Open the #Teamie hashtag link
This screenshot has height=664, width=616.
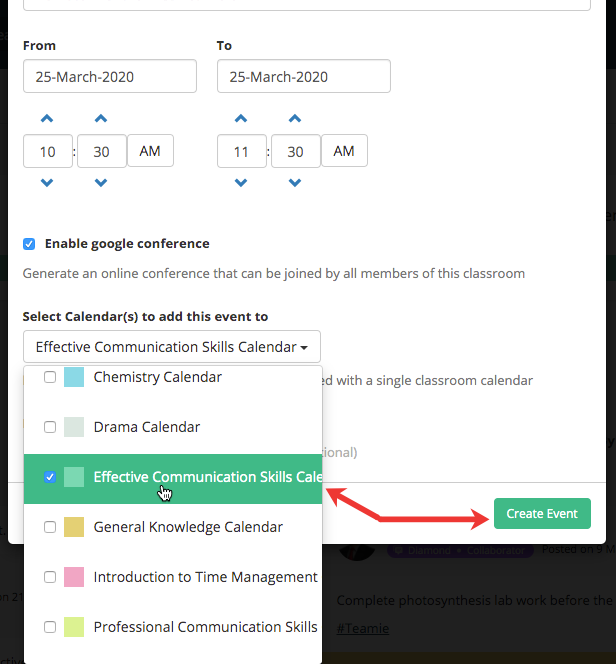(363, 628)
